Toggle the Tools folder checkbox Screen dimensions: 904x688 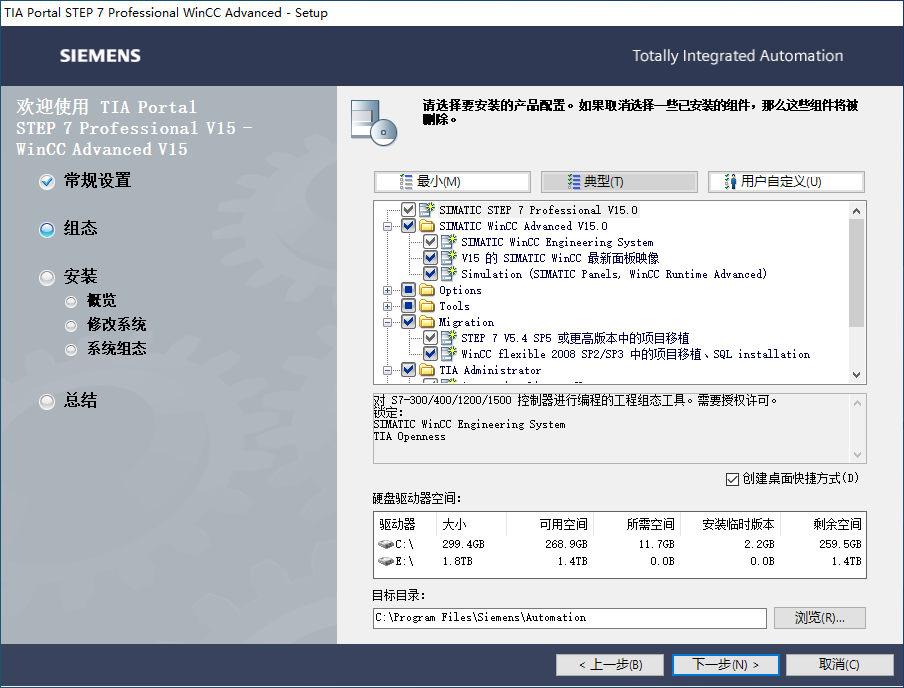(x=408, y=306)
